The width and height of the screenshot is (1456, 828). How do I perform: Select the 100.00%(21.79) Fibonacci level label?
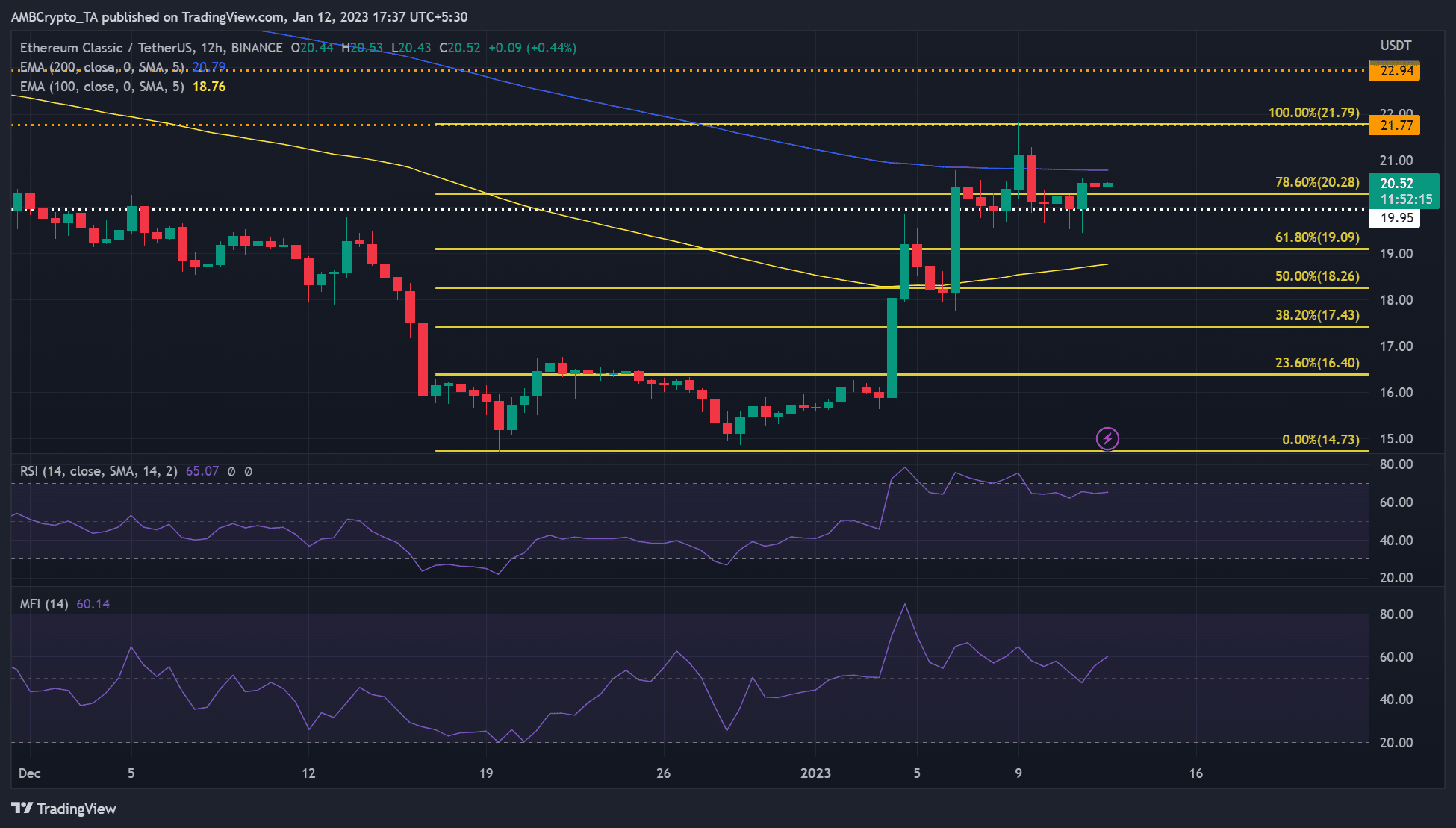coord(1314,113)
